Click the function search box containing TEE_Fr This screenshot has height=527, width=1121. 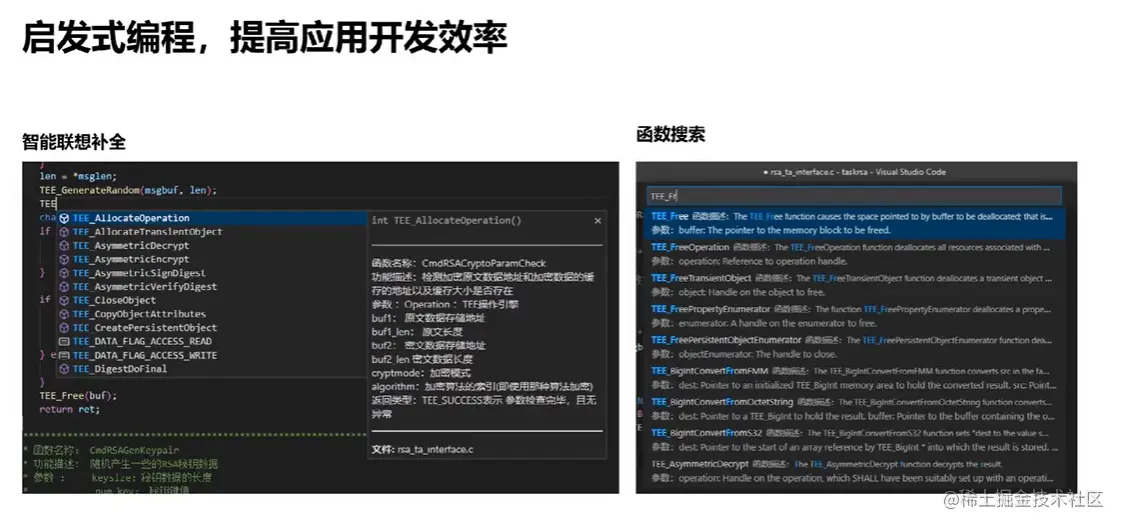pyautogui.click(x=855, y=195)
